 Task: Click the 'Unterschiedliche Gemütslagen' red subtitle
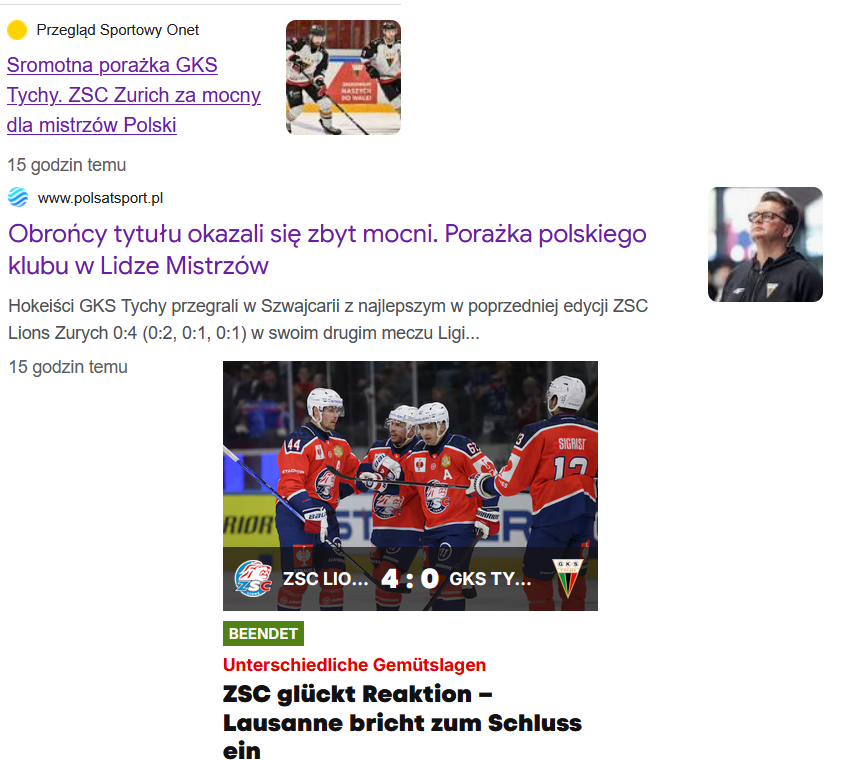point(355,665)
